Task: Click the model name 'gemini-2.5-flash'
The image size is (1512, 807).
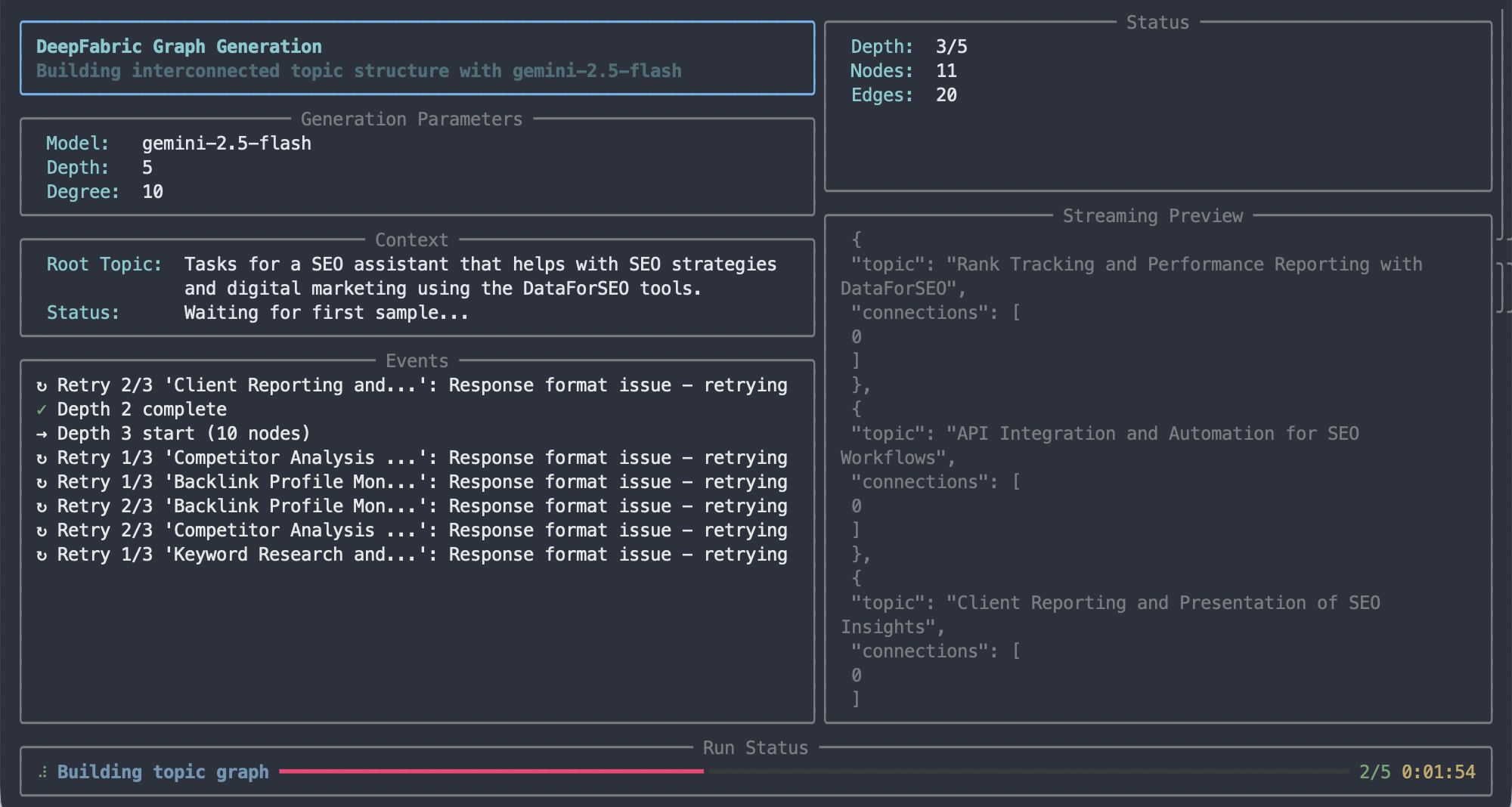Action: click(226, 143)
